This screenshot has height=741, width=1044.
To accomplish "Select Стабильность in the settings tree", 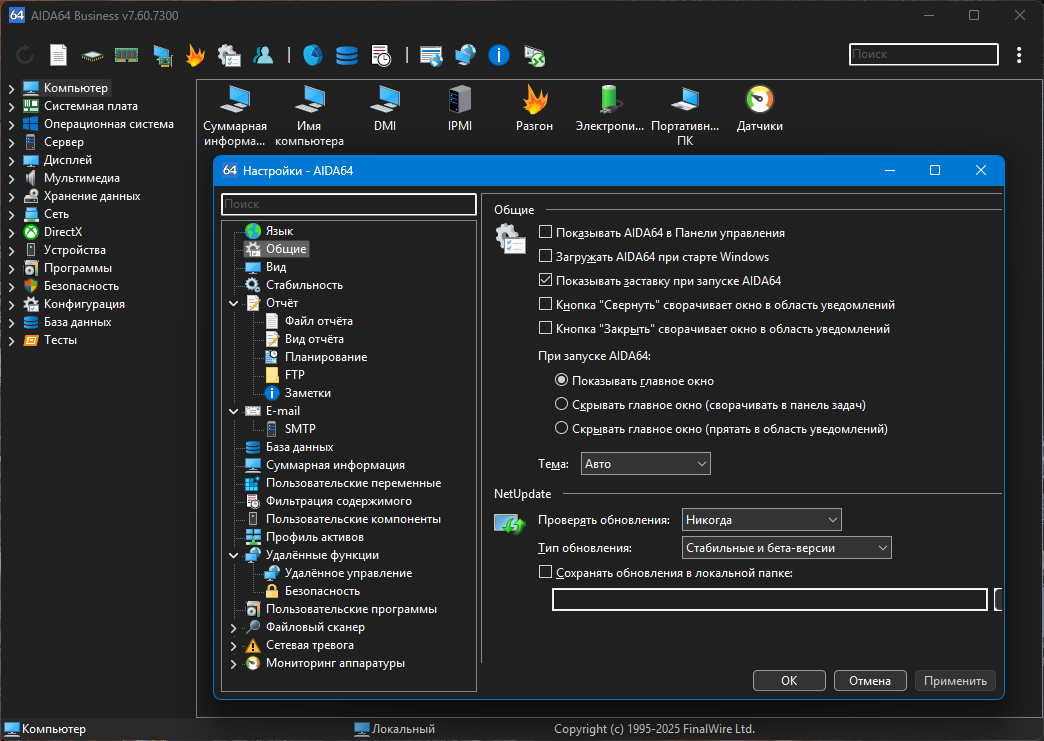I will [x=304, y=284].
